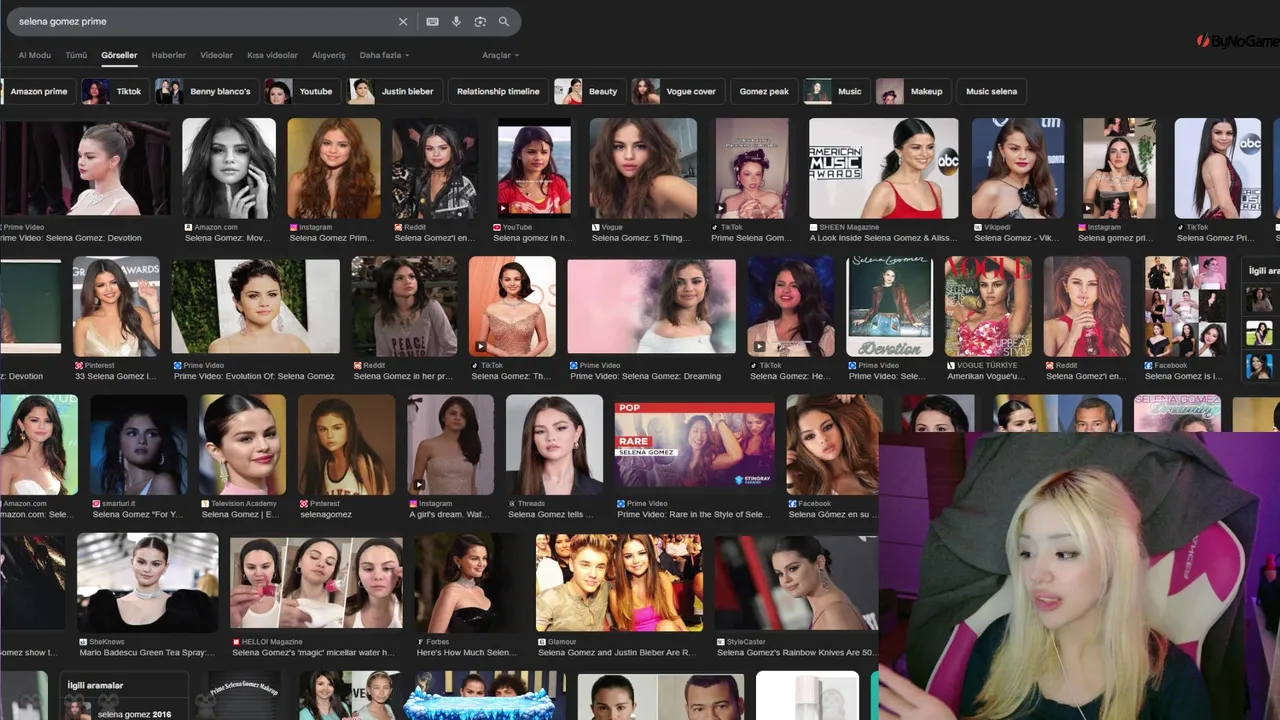
Task: Open the StyleCaster Rainbow Knives image
Action: tap(796, 582)
